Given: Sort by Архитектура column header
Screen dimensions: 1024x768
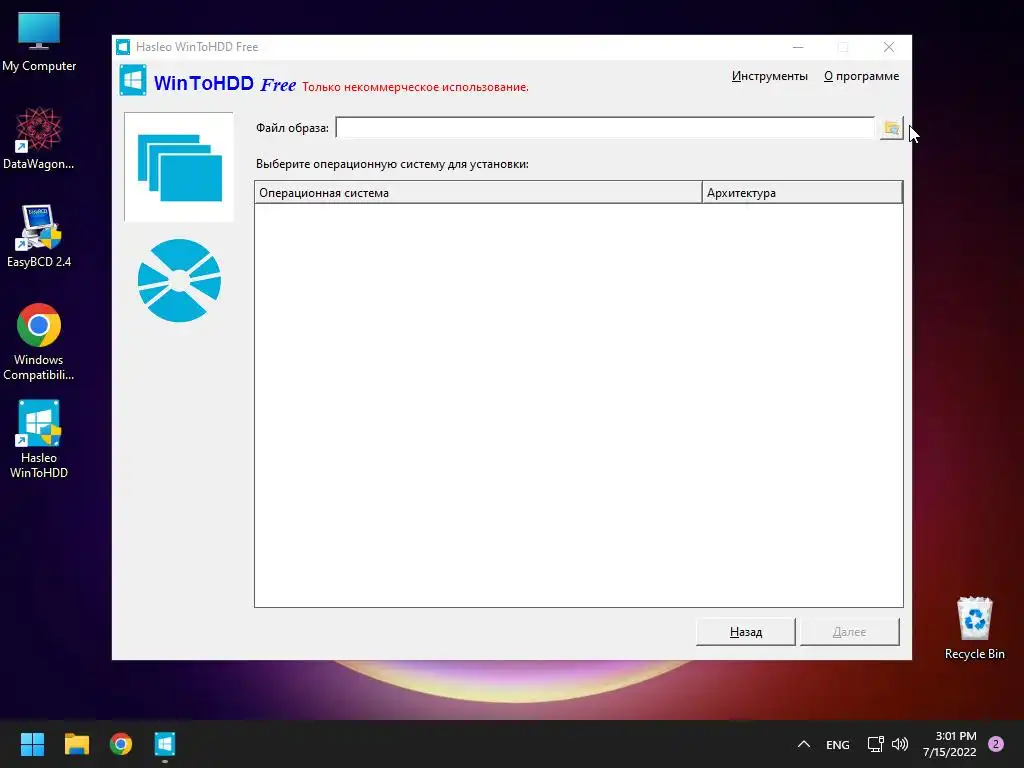Looking at the screenshot, I should (x=802, y=193).
